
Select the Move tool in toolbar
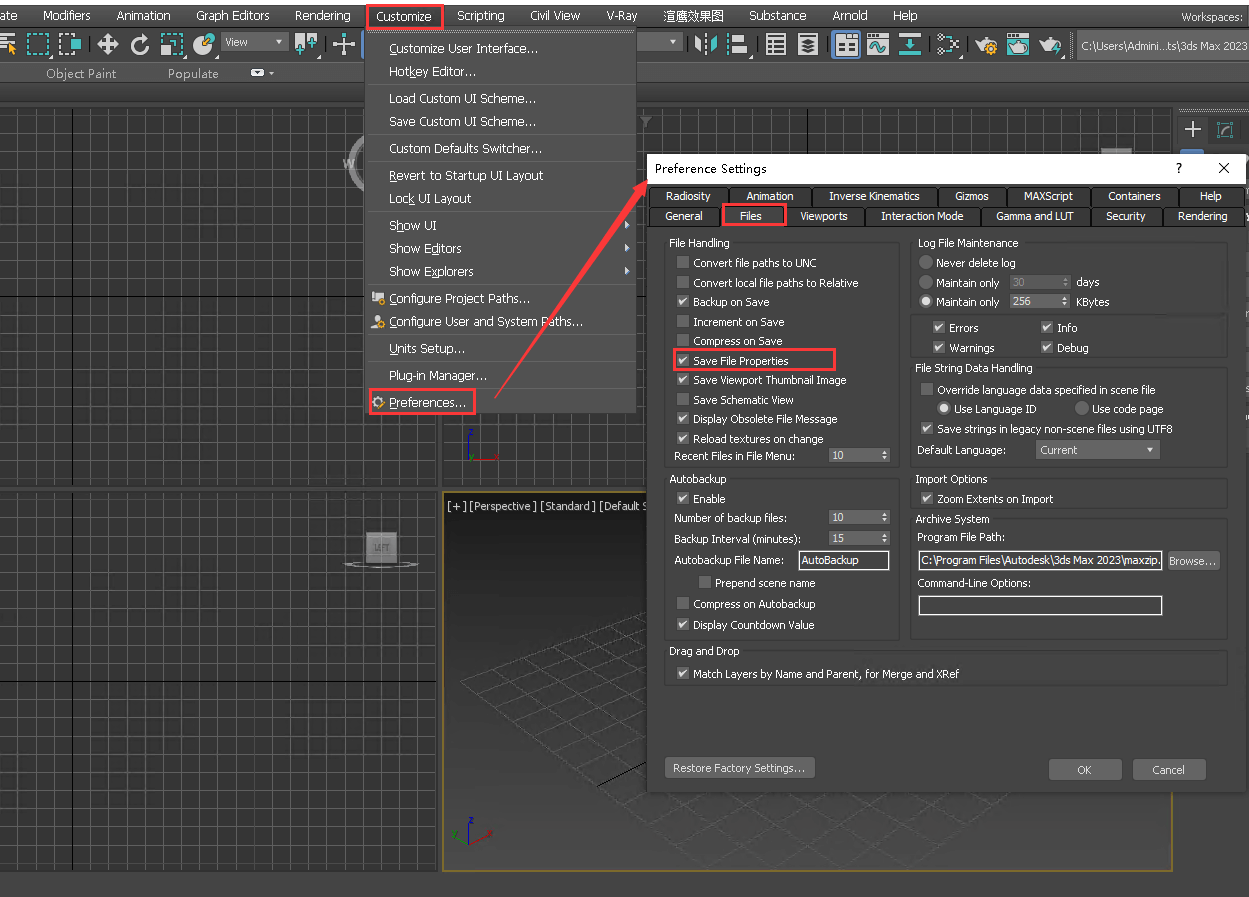[107, 44]
